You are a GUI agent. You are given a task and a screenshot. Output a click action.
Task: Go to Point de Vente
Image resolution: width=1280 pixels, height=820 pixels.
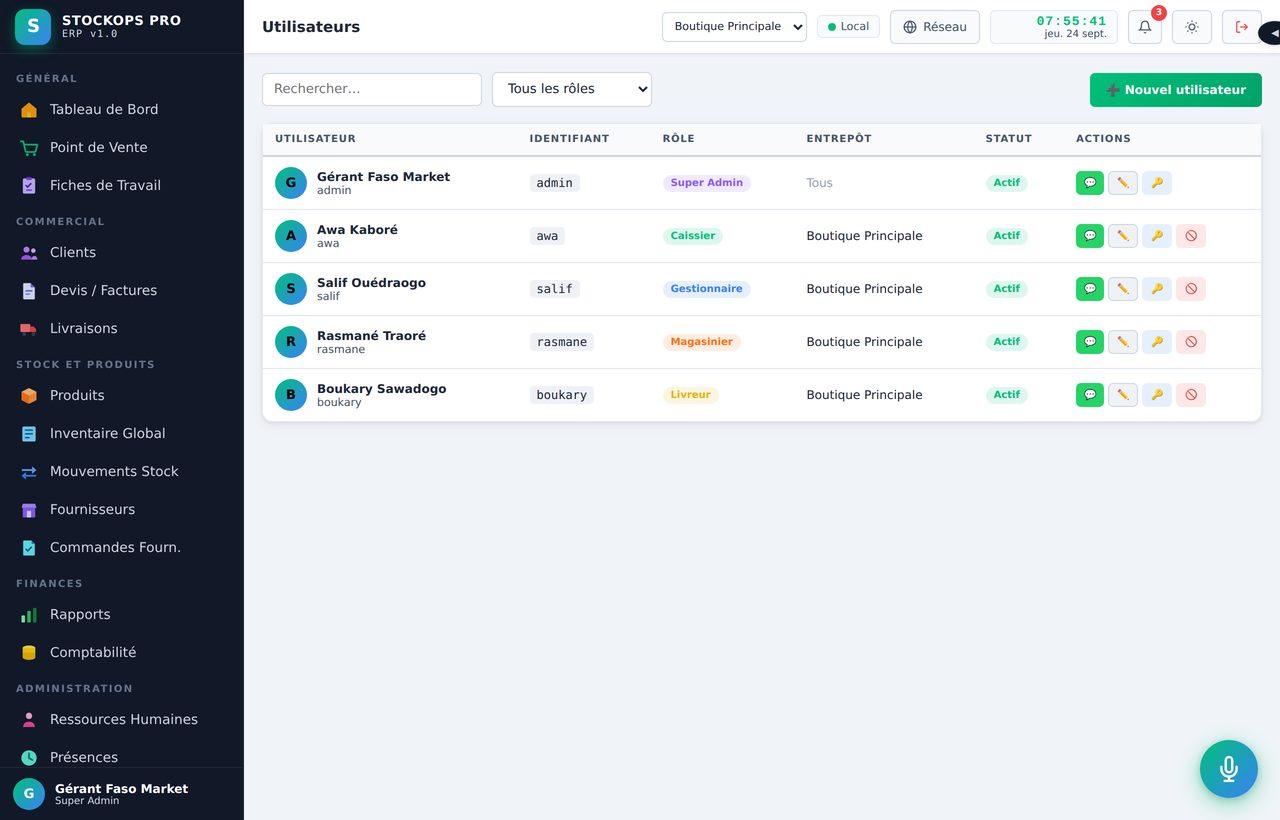[122, 148]
